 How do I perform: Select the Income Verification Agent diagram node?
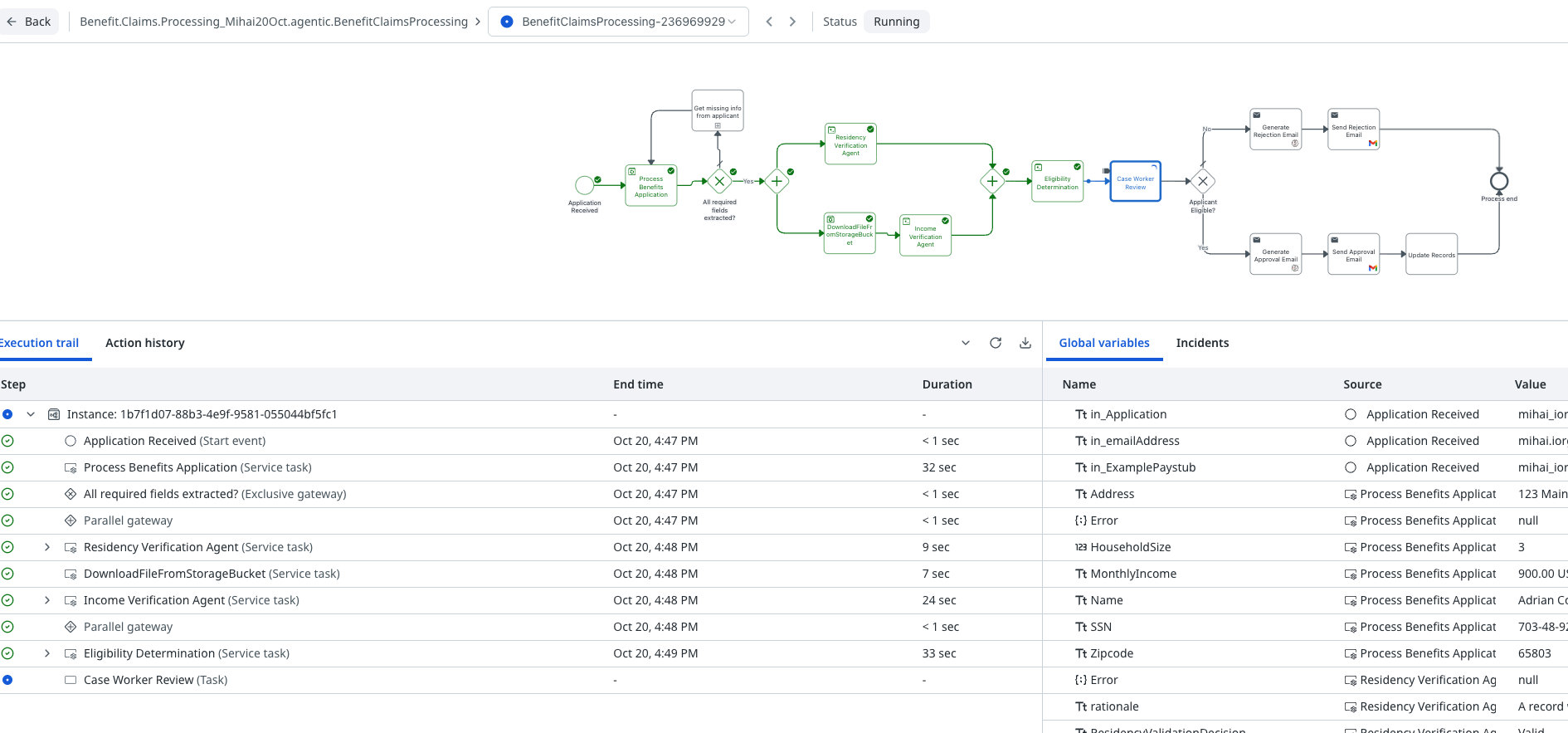pyautogui.click(x=925, y=236)
